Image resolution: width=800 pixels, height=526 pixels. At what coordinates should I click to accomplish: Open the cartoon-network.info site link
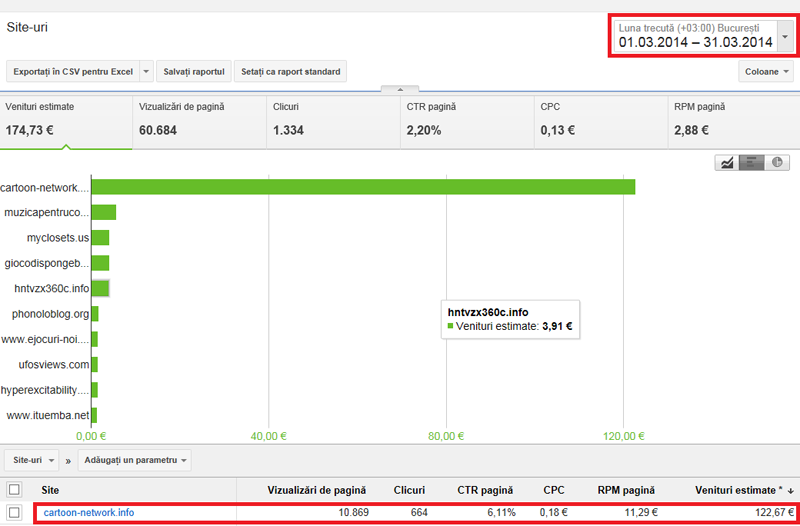pyautogui.click(x=88, y=513)
